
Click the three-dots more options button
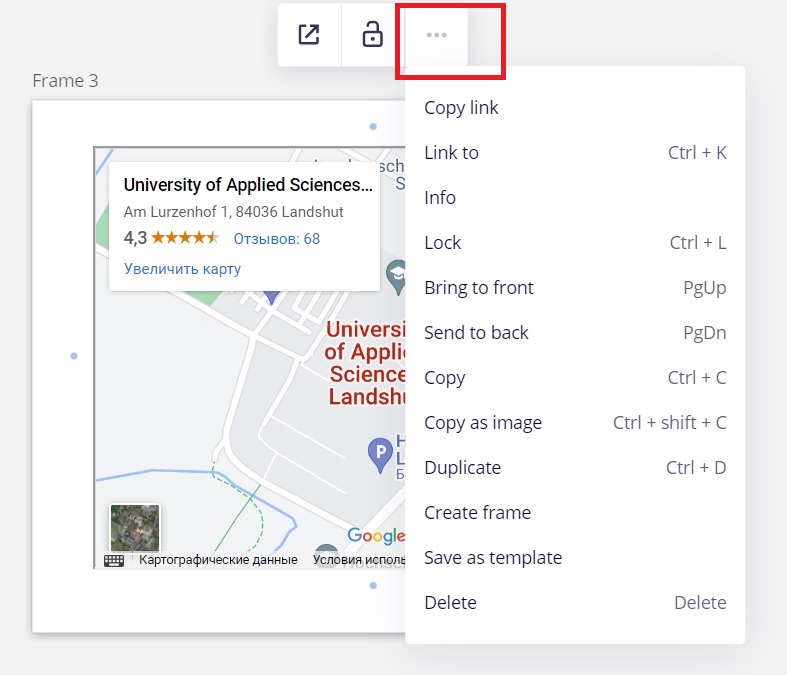436,35
